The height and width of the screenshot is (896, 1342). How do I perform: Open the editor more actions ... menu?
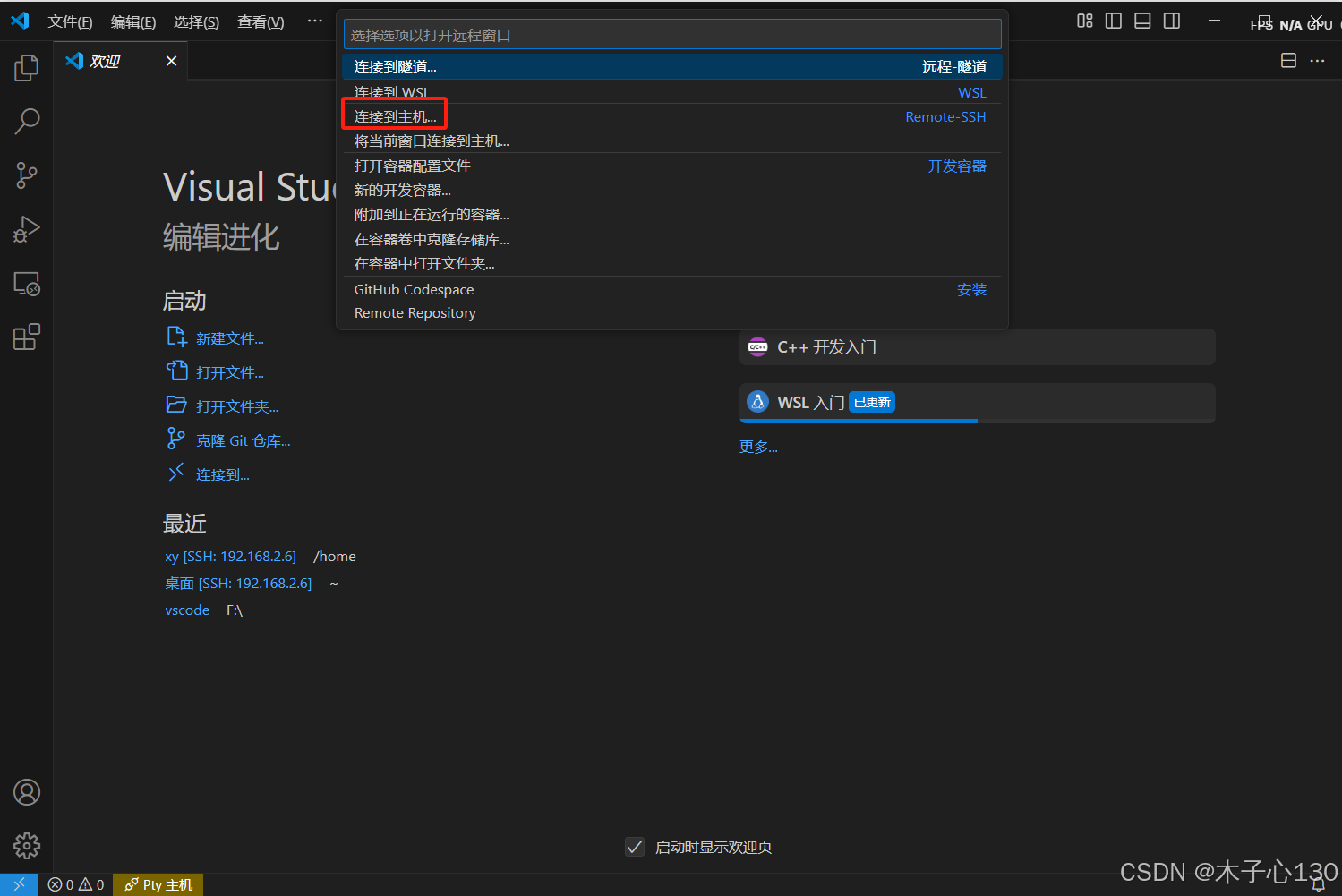(x=1317, y=60)
